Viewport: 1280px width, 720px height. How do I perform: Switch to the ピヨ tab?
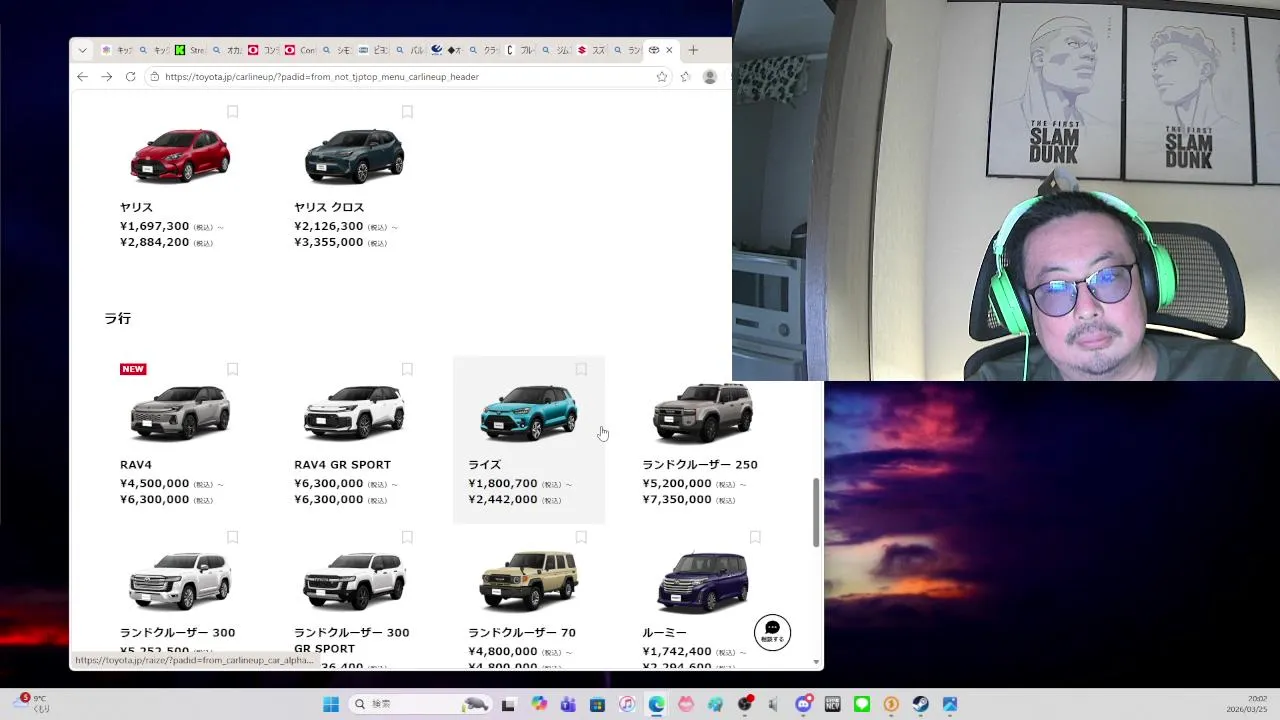click(x=374, y=50)
